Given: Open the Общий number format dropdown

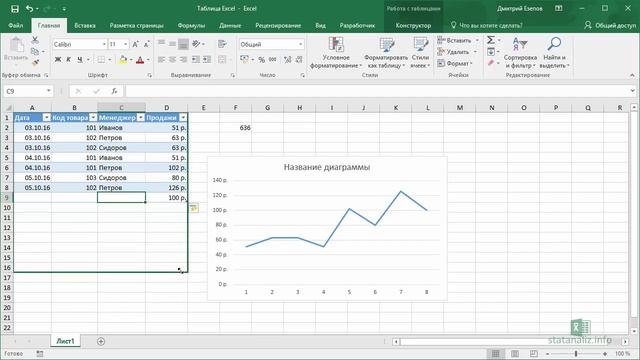Looking at the screenshot, I should (x=301, y=44).
